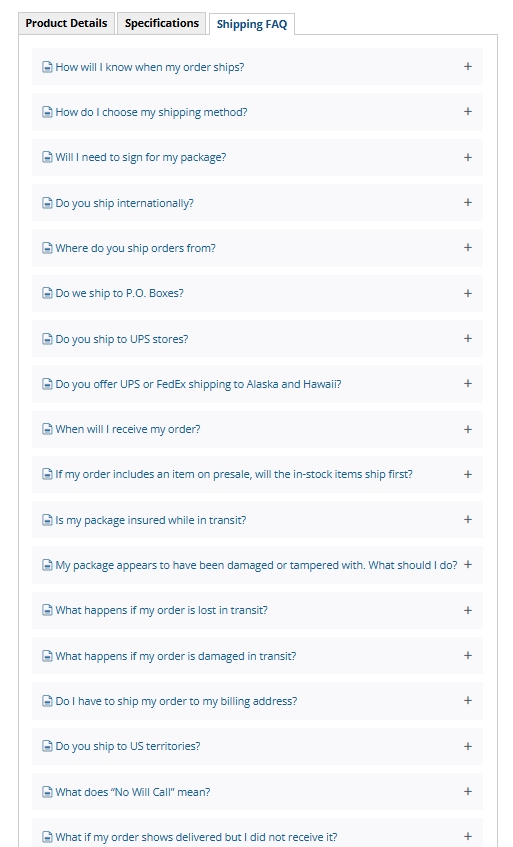Expand plus for 'Do you ship to UPS stores?'
This screenshot has height=847, width=513.
pyautogui.click(x=468, y=339)
